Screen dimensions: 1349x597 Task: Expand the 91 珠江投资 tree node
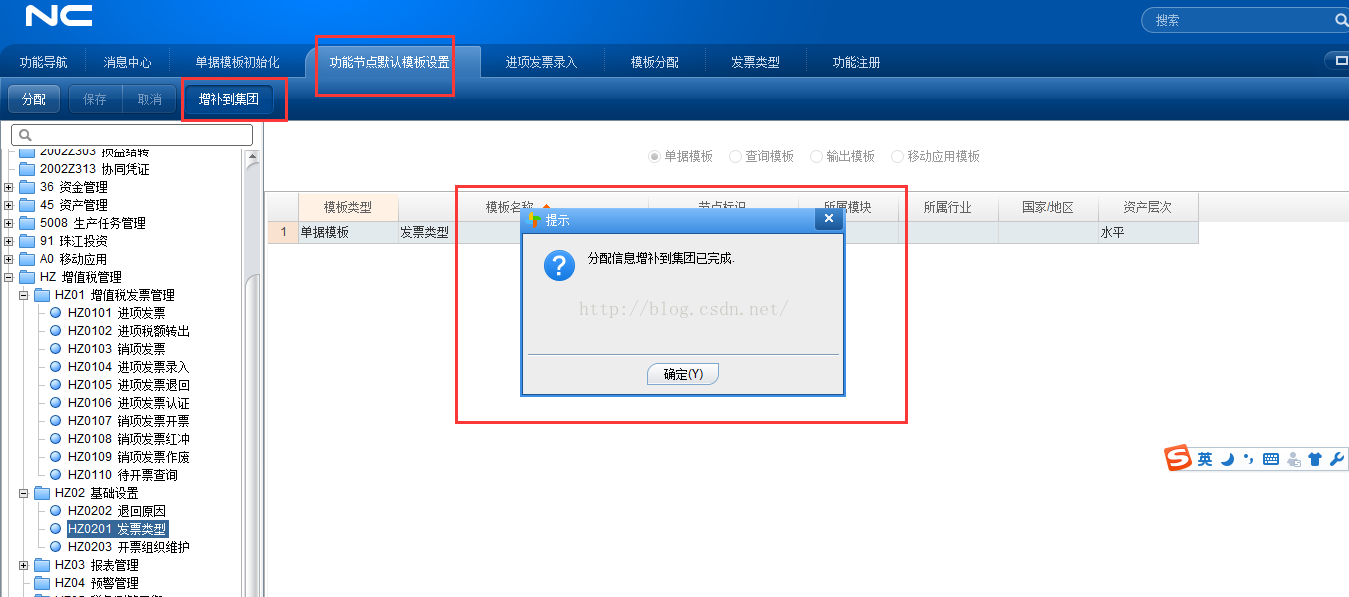pos(9,241)
